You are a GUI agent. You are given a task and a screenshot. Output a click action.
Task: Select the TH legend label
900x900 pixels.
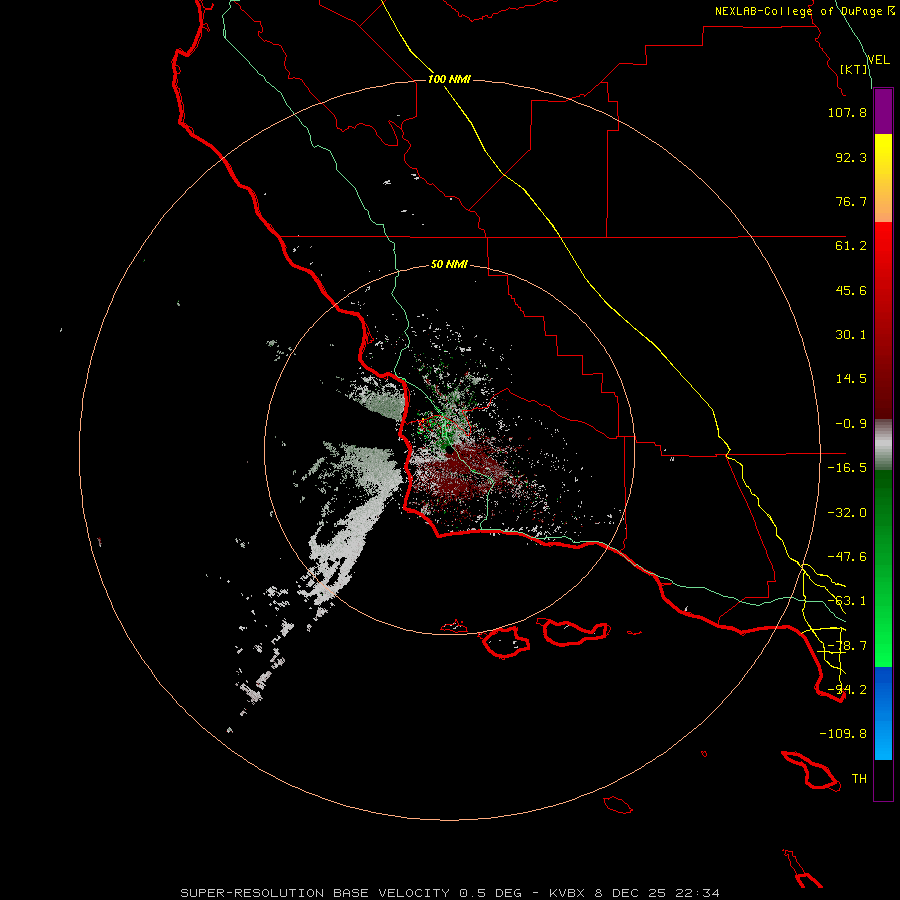(x=859, y=779)
